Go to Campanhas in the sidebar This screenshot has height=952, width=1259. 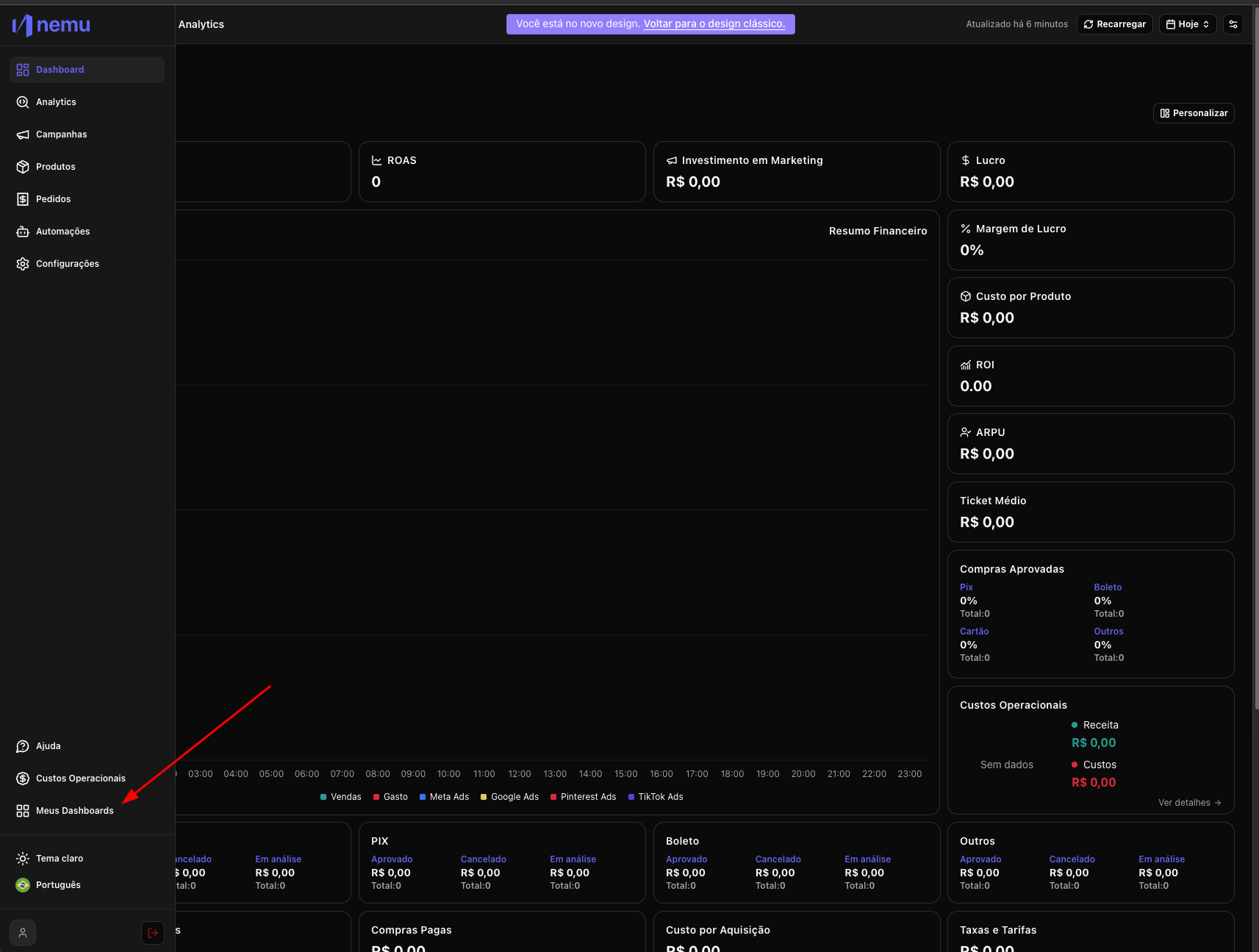pyautogui.click(x=87, y=135)
